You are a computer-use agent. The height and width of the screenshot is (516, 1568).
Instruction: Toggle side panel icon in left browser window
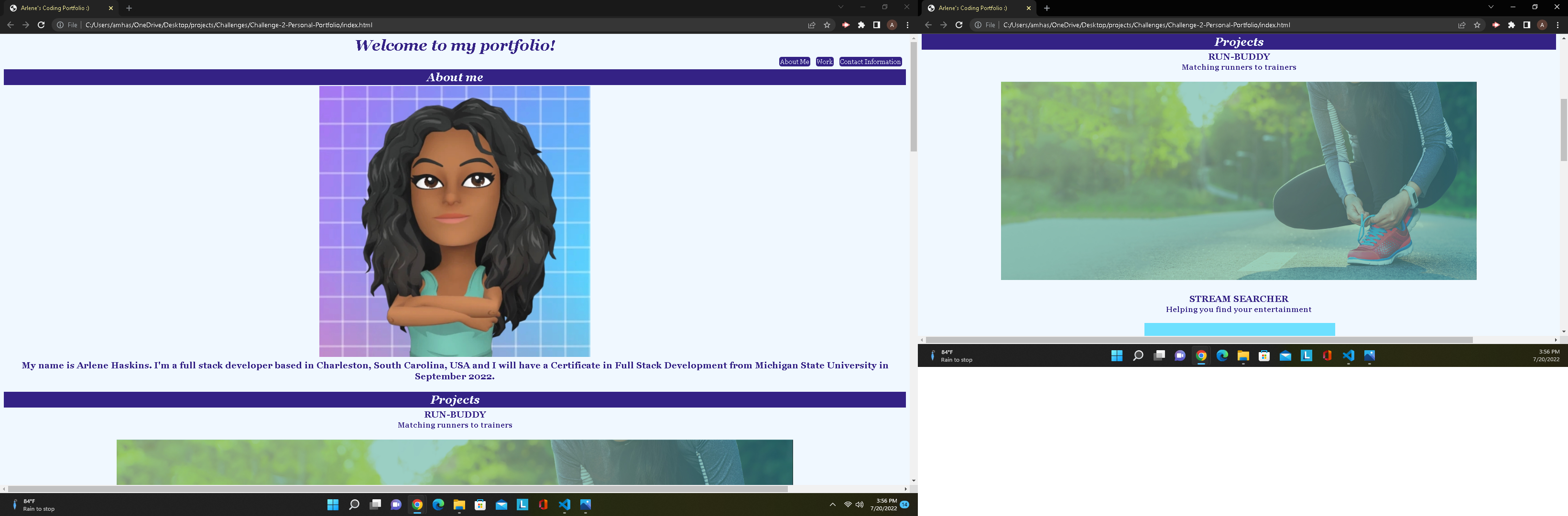(877, 25)
